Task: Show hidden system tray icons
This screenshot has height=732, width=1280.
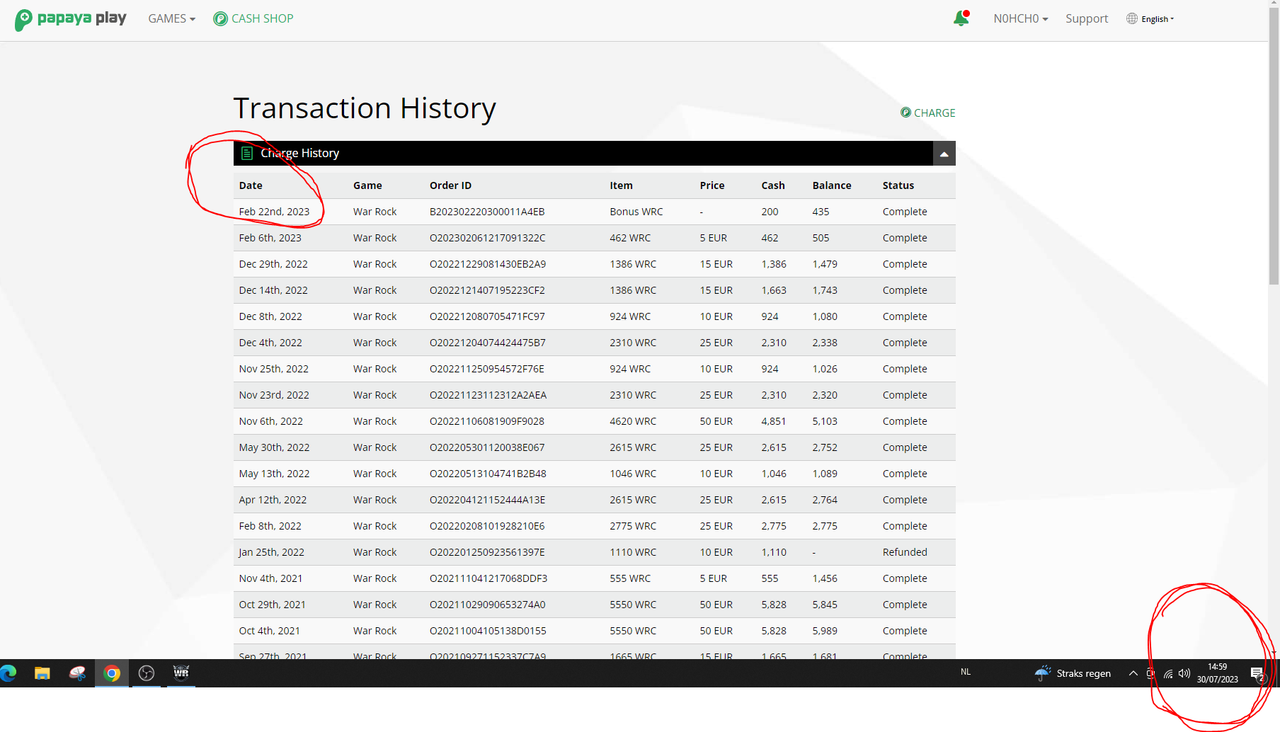Action: pyautogui.click(x=1133, y=674)
